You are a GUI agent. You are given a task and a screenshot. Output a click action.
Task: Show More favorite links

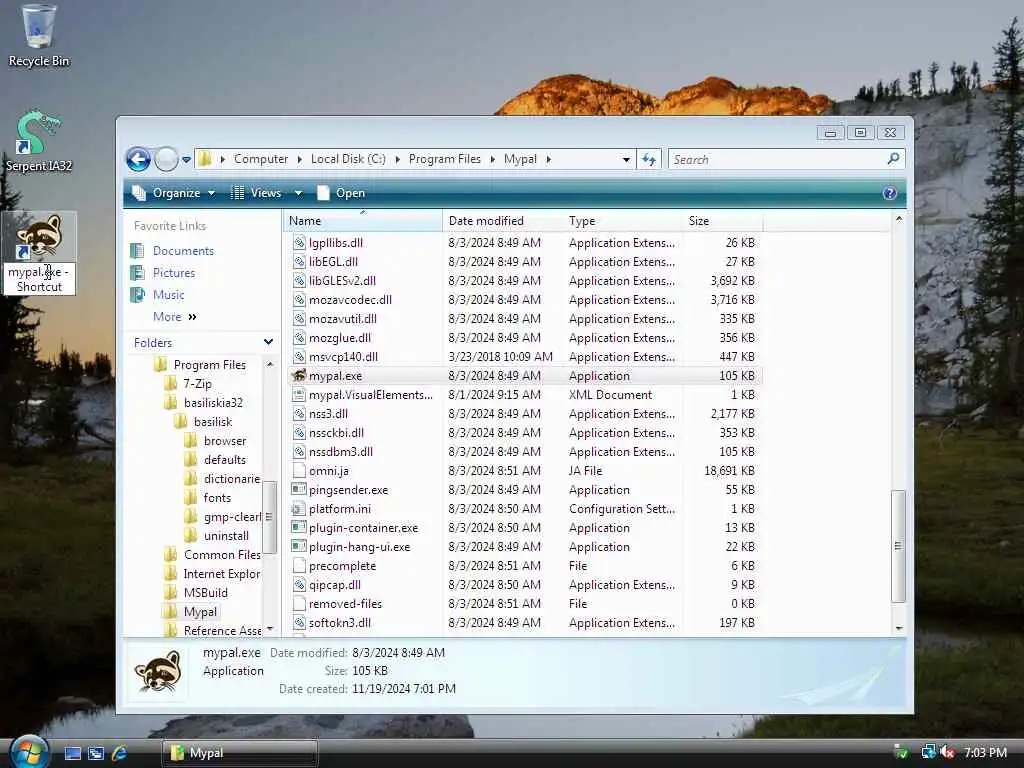(x=174, y=317)
